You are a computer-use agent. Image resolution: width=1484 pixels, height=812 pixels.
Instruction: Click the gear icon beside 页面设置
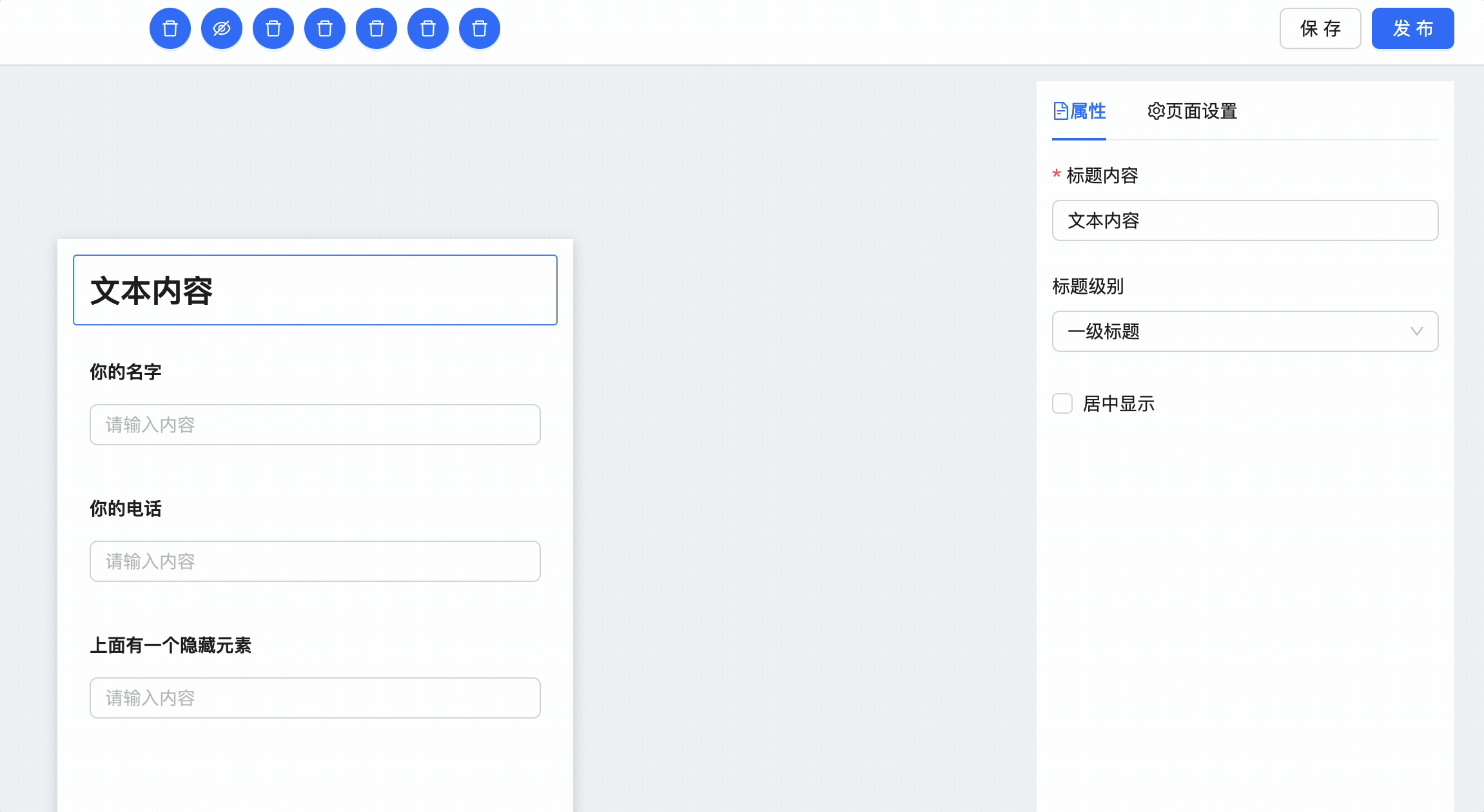(x=1156, y=111)
